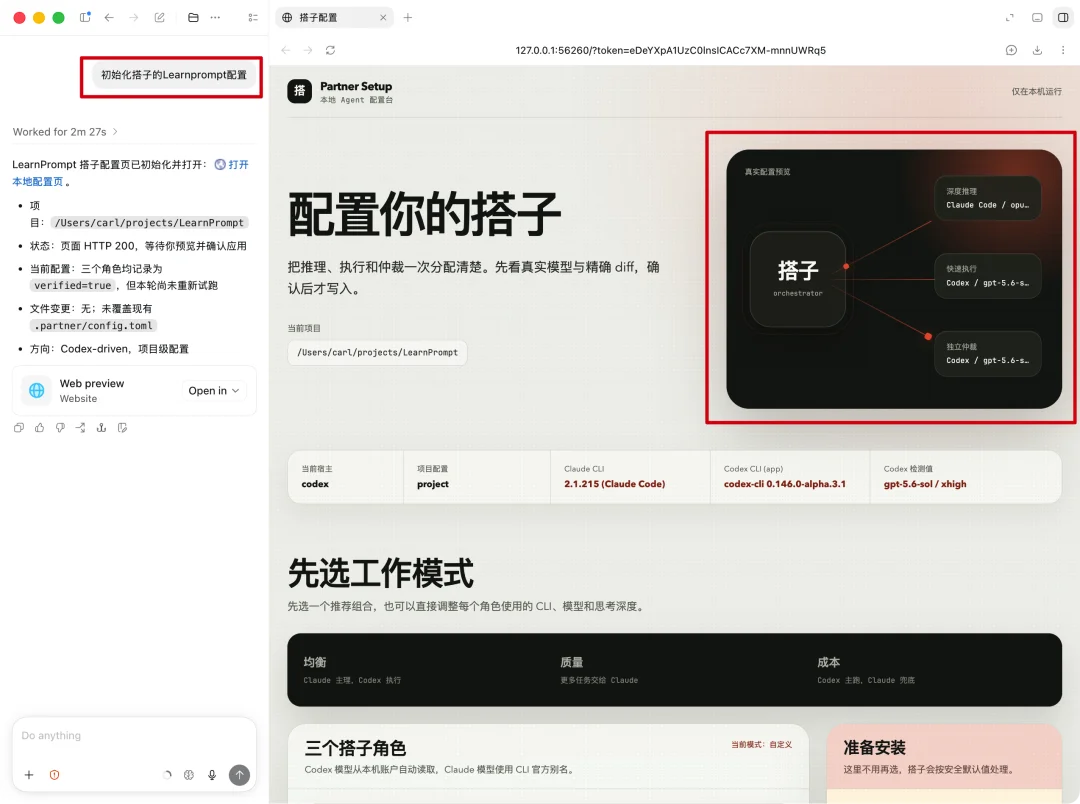Expand the 'Worked for 2m 27s' details

[x=65, y=132]
